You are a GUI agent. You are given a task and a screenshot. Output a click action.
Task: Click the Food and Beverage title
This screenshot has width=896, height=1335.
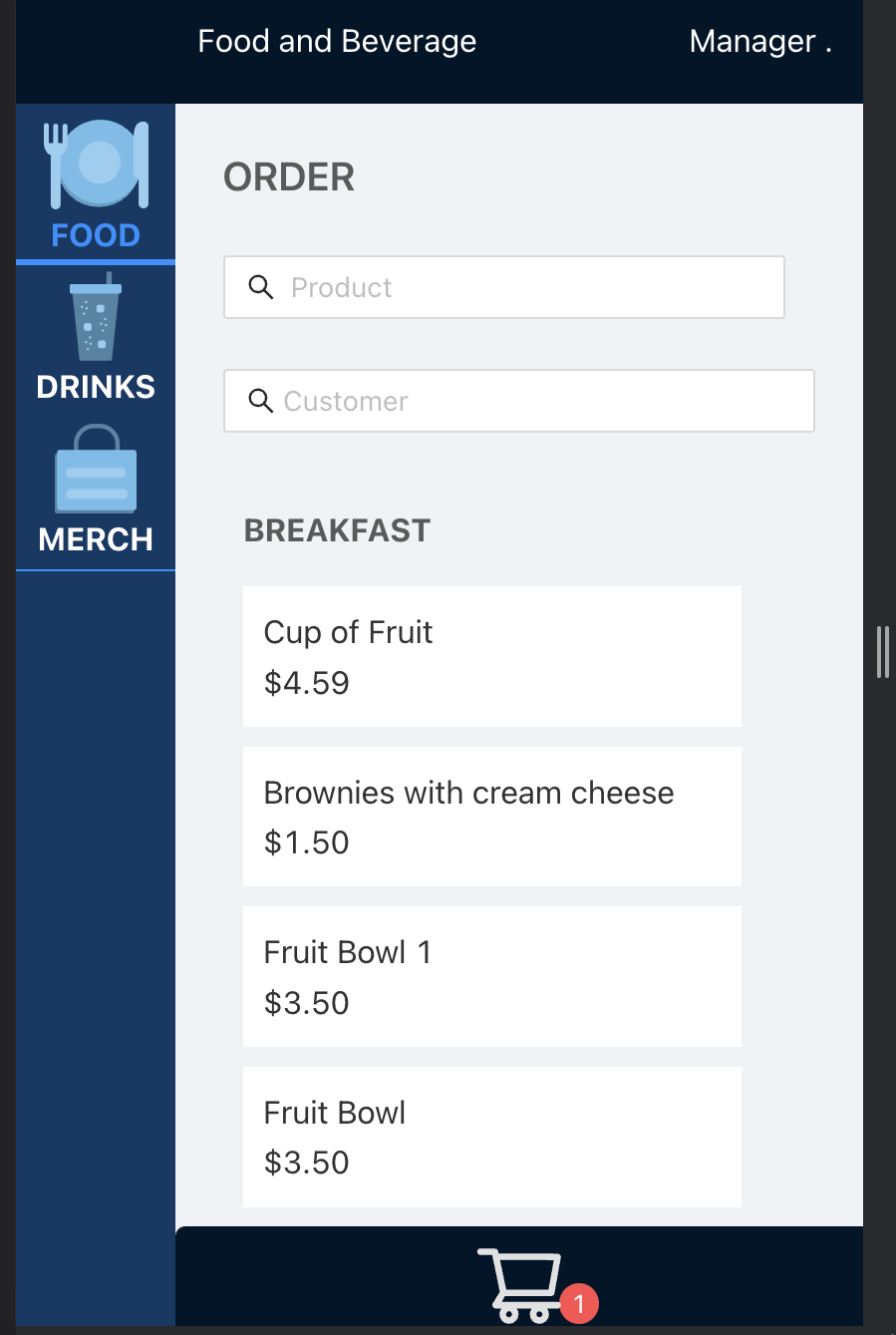coord(337,42)
